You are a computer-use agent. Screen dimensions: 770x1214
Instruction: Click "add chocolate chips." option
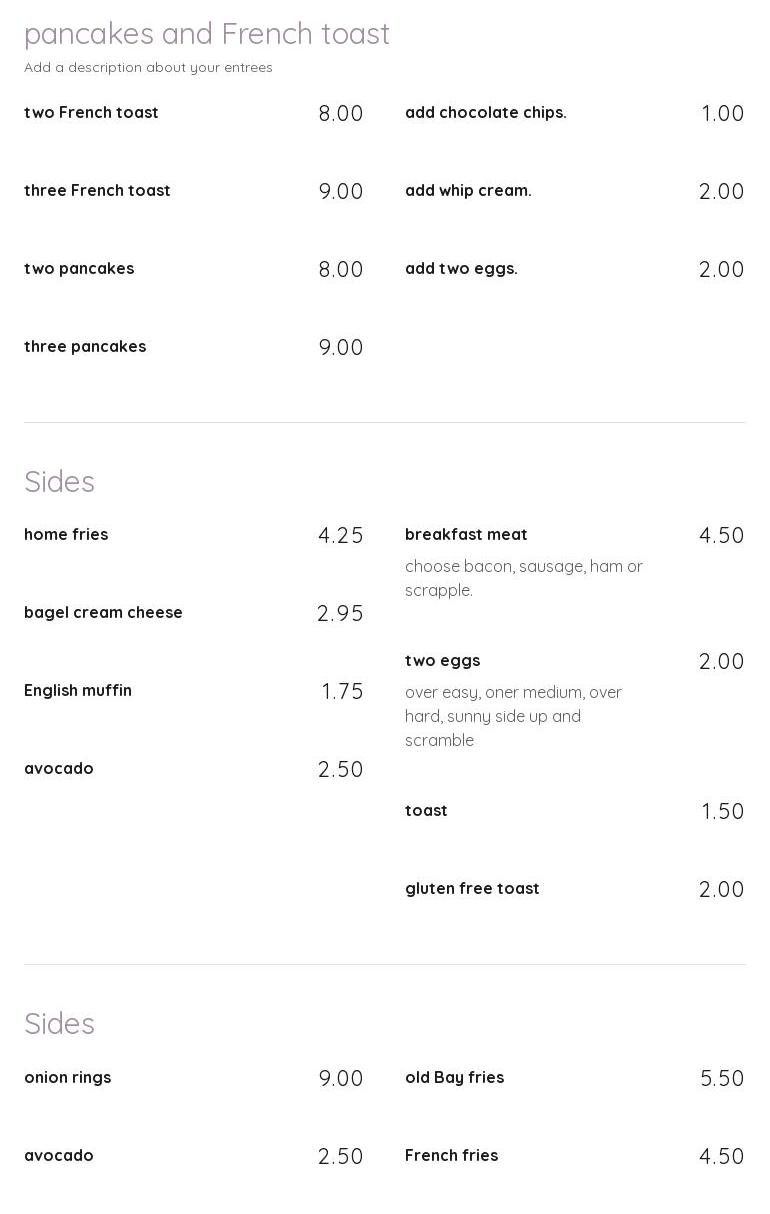(x=485, y=113)
